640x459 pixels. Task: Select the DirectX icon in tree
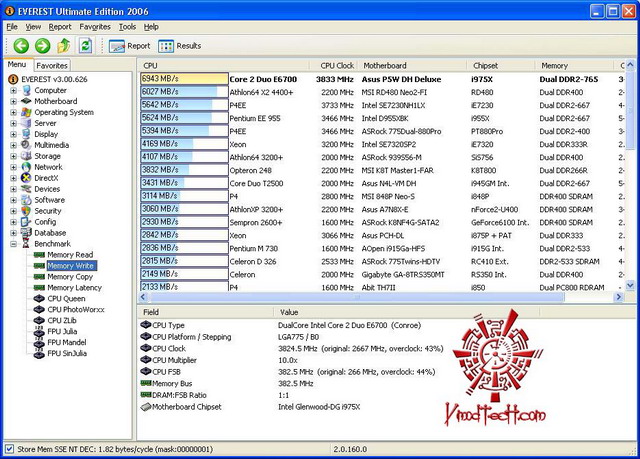point(26,178)
